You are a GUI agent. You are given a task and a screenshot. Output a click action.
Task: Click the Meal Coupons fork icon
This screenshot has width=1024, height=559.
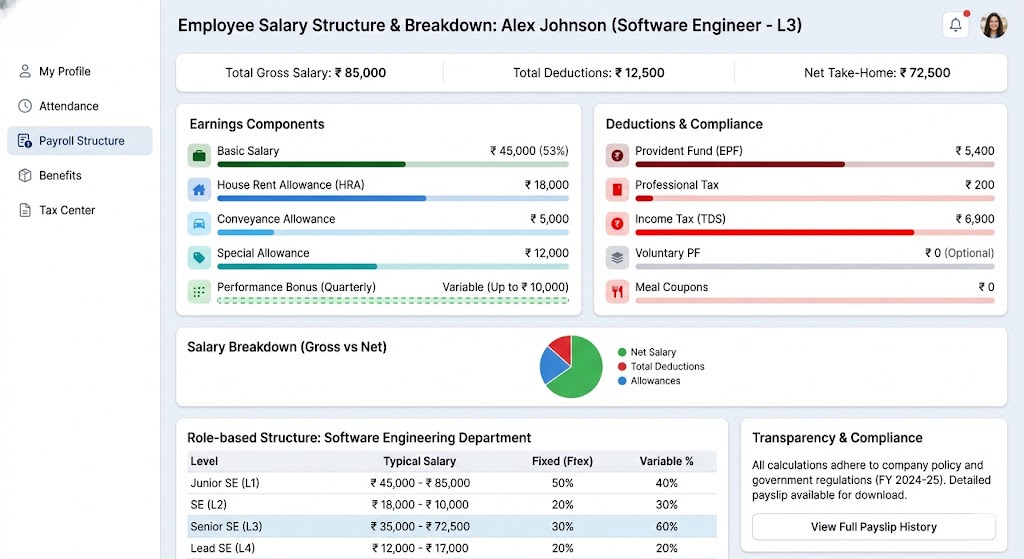pos(617,291)
